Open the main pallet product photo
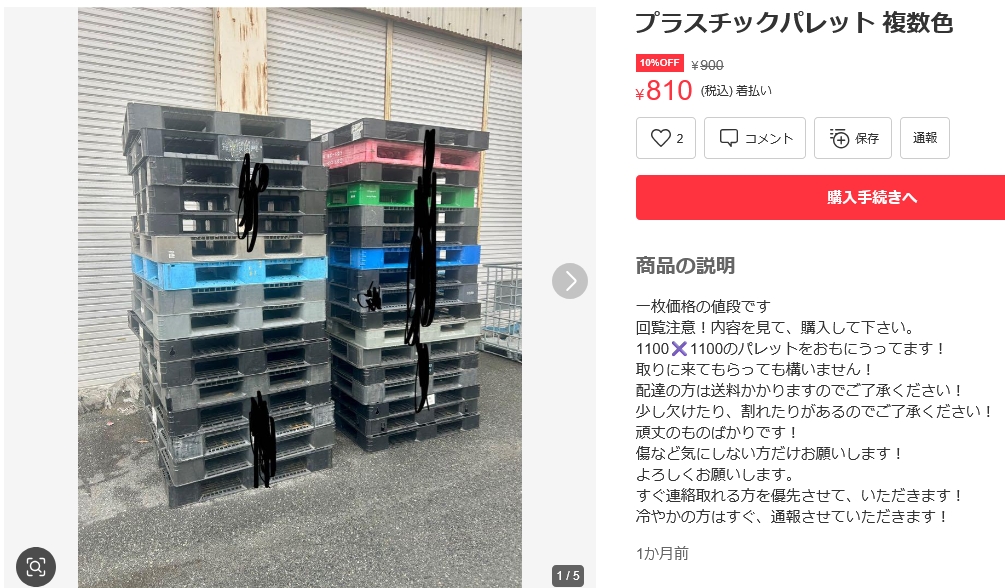 click(x=300, y=298)
